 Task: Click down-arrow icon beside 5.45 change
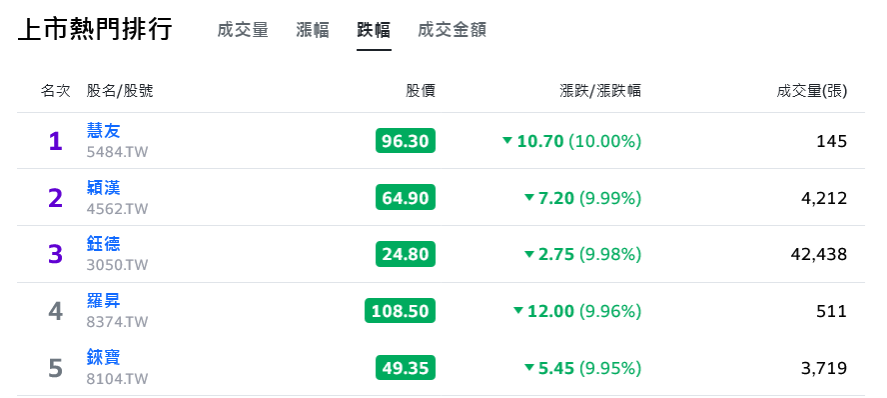(529, 367)
